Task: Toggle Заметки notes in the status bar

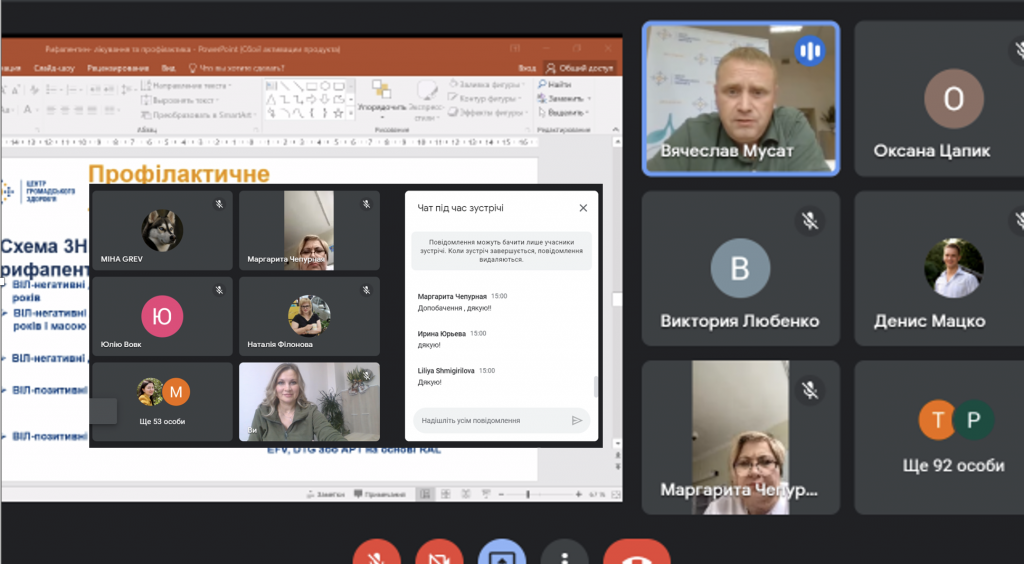Action: click(326, 495)
